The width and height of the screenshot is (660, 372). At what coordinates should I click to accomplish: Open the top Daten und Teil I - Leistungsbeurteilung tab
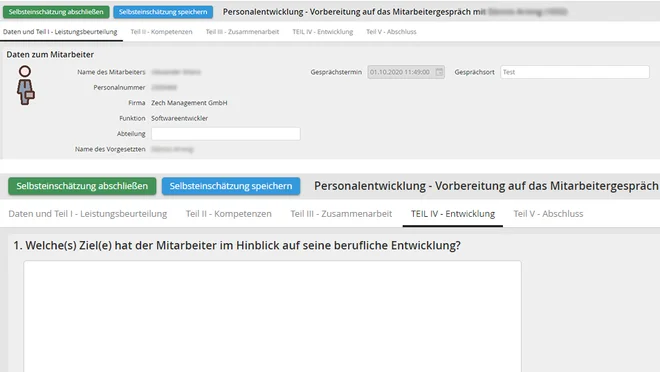pyautogui.click(x=60, y=32)
